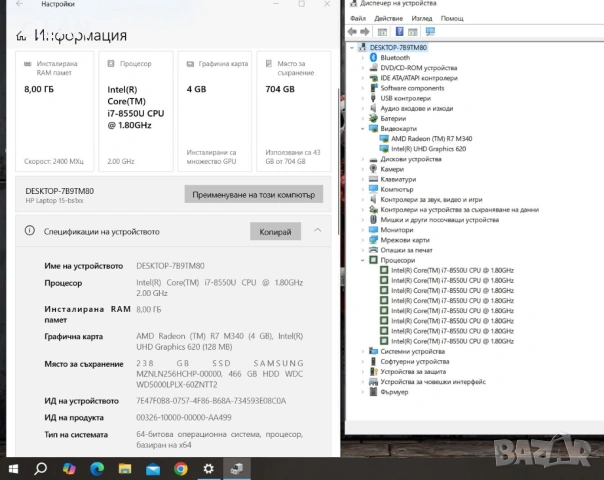Select the Клавиатури category
This screenshot has width=604, height=480.
tap(398, 179)
